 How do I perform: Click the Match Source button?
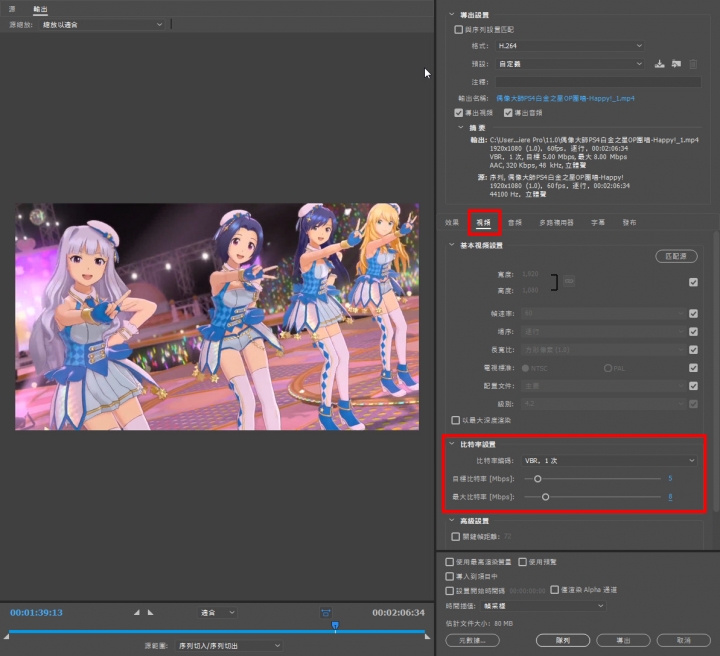[676, 256]
